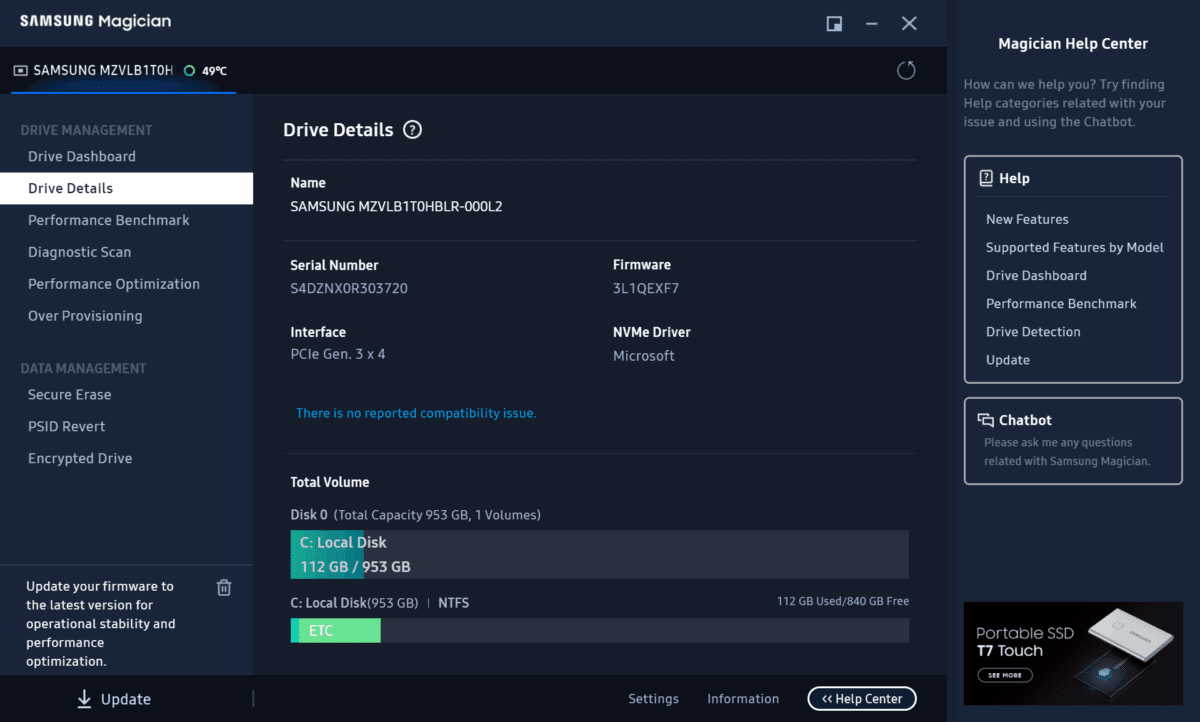1200x722 pixels.
Task: Click the Portable SSD T7 Touch banner
Action: pyautogui.click(x=1072, y=653)
